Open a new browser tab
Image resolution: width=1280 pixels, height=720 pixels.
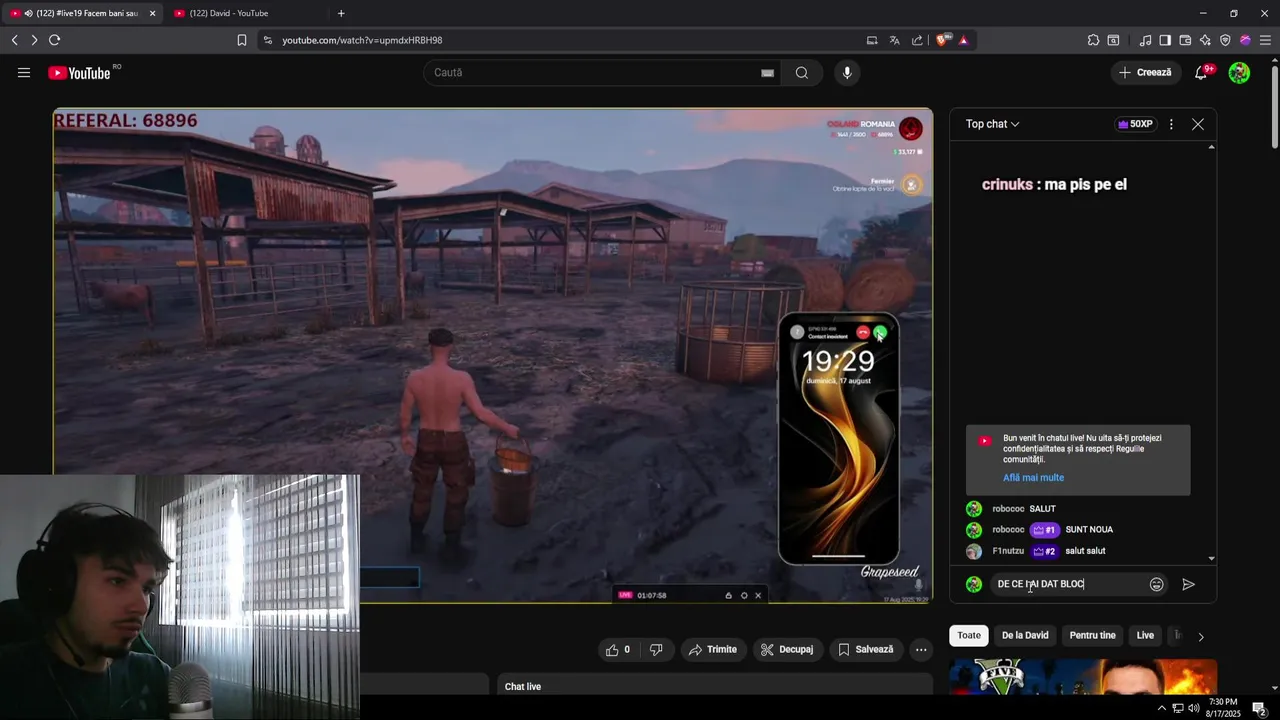(341, 13)
